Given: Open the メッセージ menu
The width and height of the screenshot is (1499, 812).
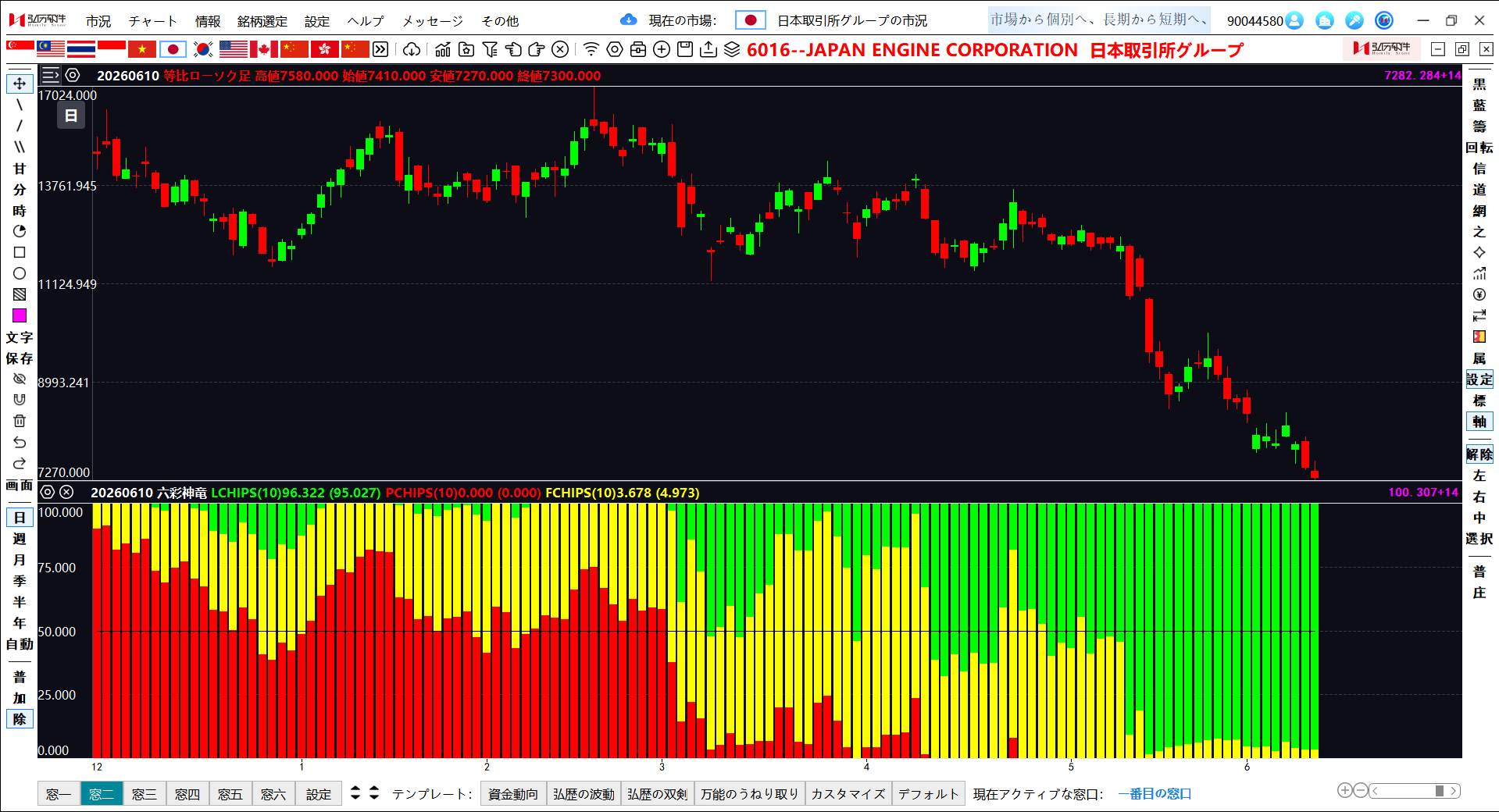Looking at the screenshot, I should 433,21.
